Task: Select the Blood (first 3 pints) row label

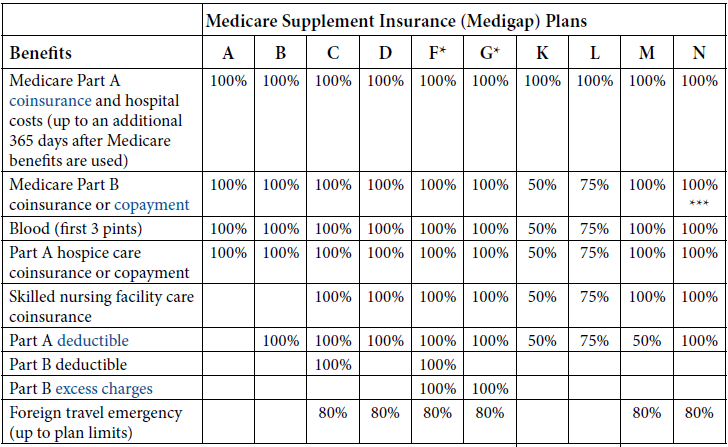Action: click(x=76, y=229)
